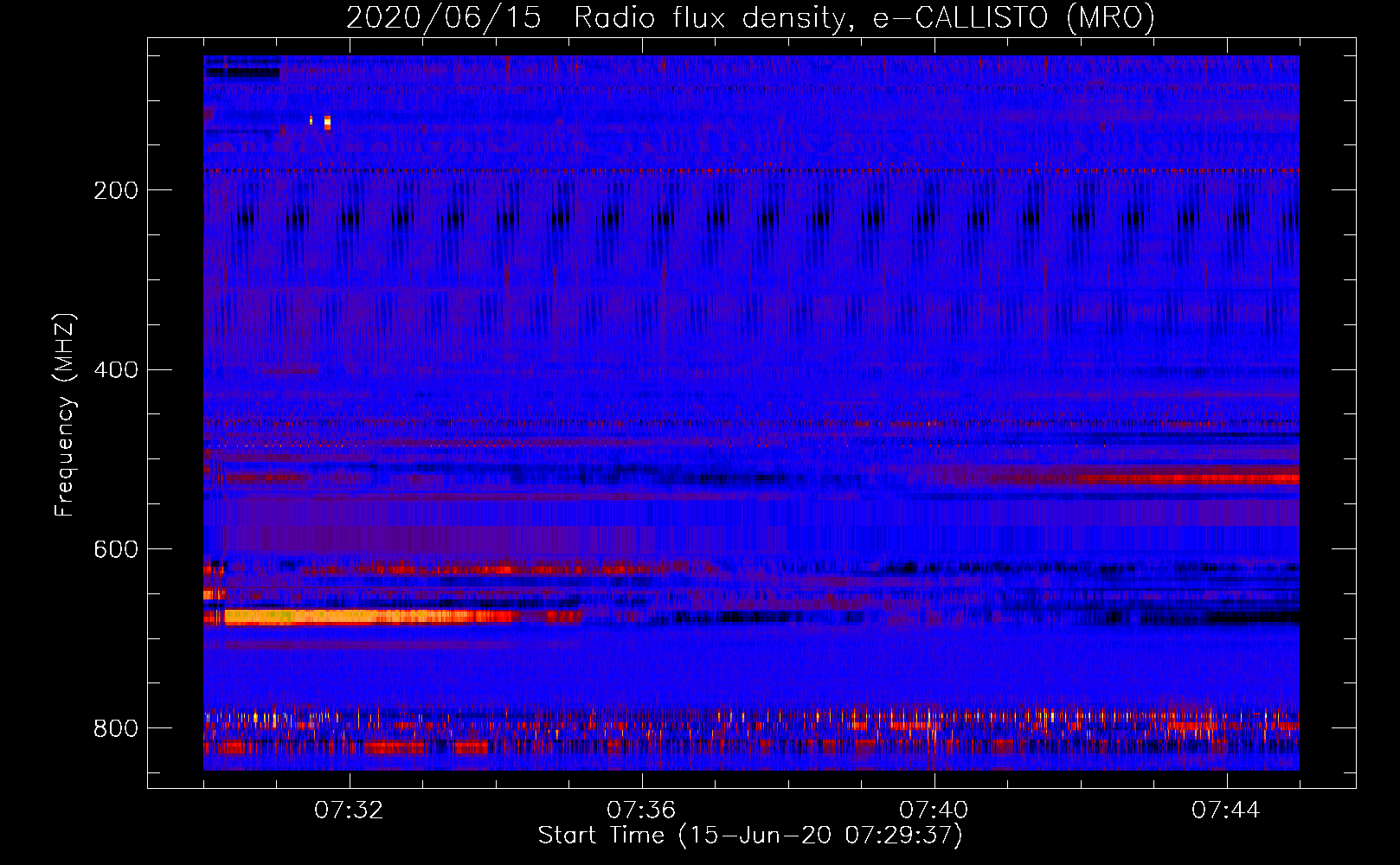Image resolution: width=1400 pixels, height=865 pixels.
Task: Select the "Frequency (MHZ)" axis label
Action: pyautogui.click(x=65, y=414)
